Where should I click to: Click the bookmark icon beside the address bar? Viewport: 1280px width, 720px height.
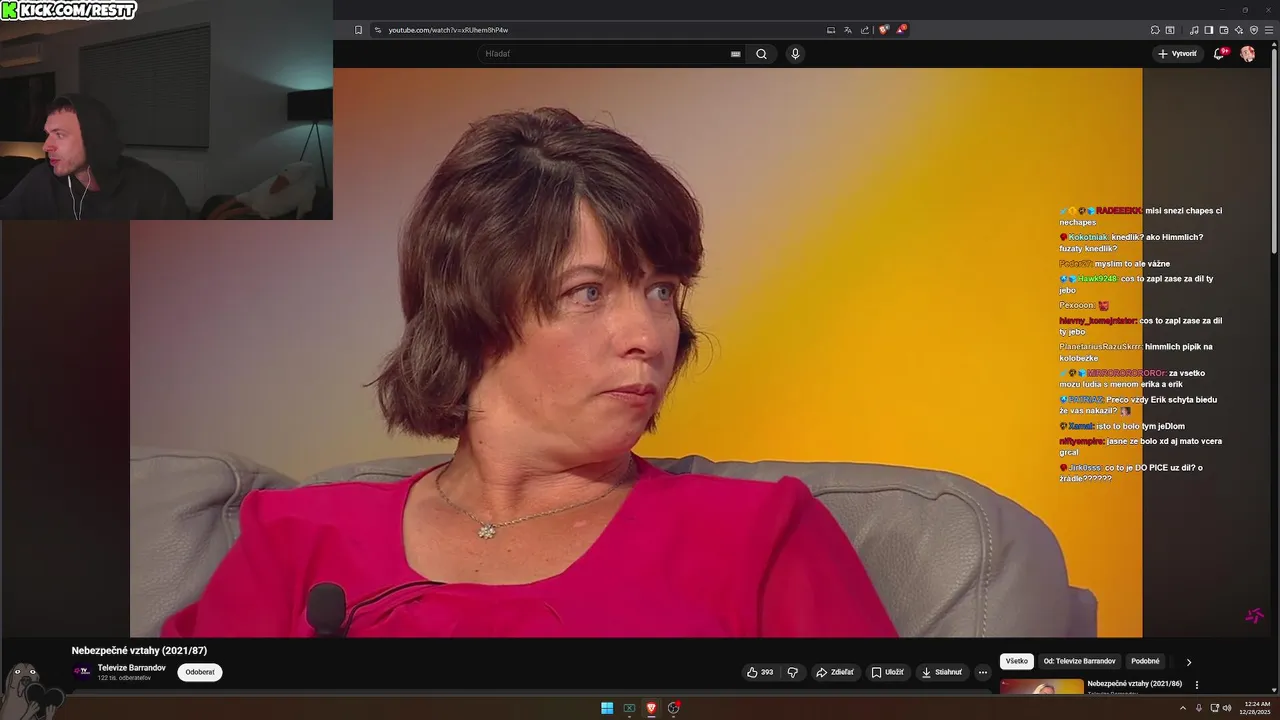(359, 30)
